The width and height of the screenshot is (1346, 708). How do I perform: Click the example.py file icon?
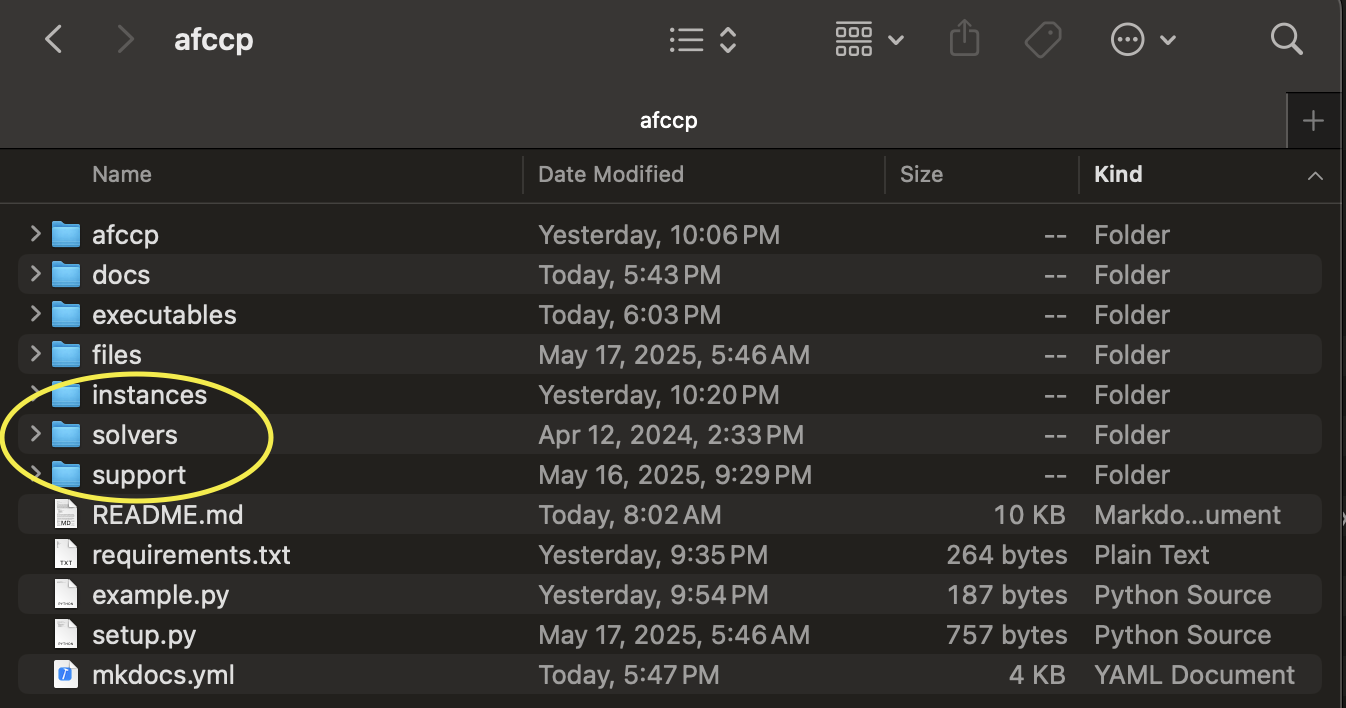[x=66, y=594]
